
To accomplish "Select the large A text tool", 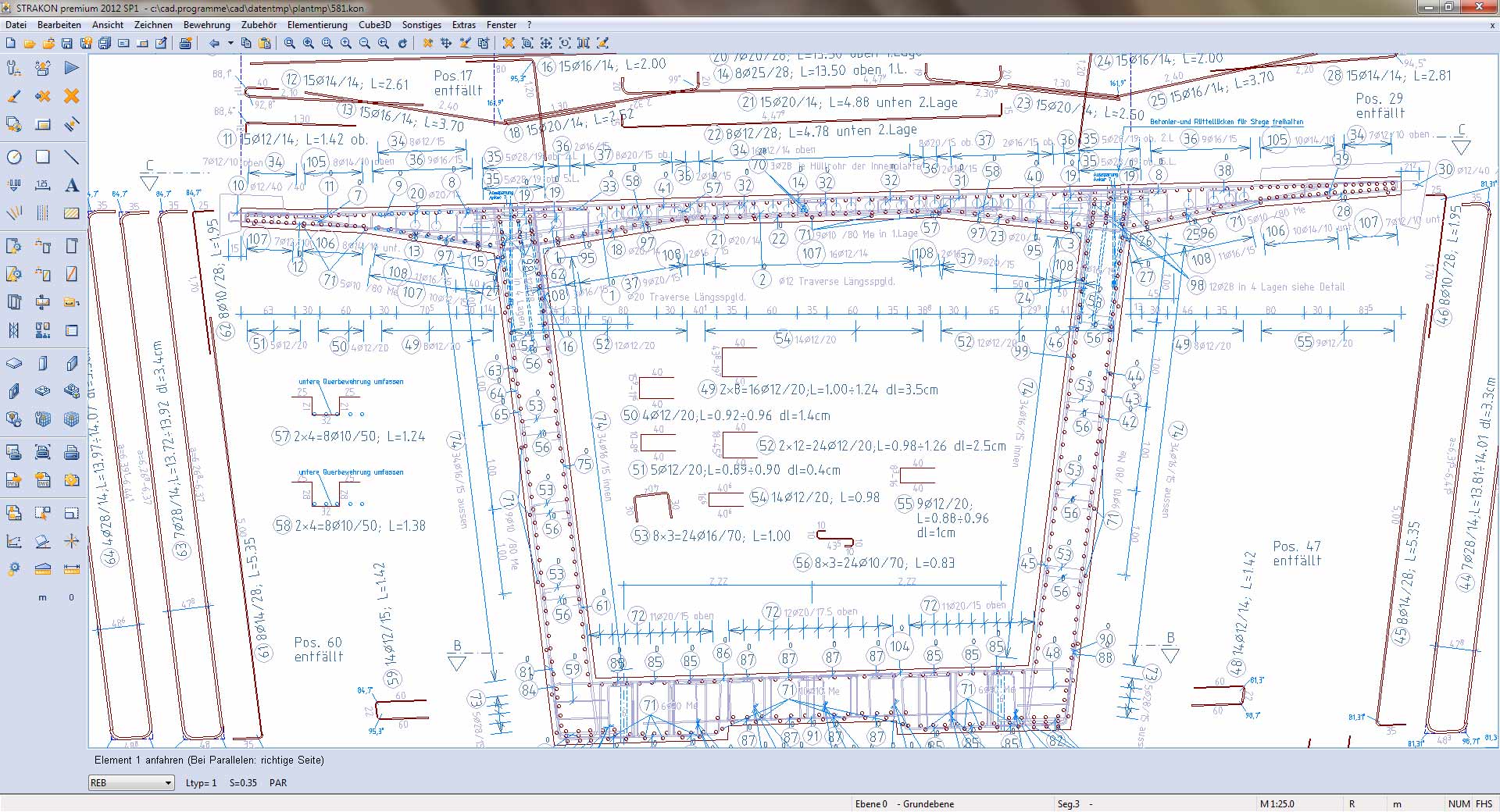I will point(72,185).
